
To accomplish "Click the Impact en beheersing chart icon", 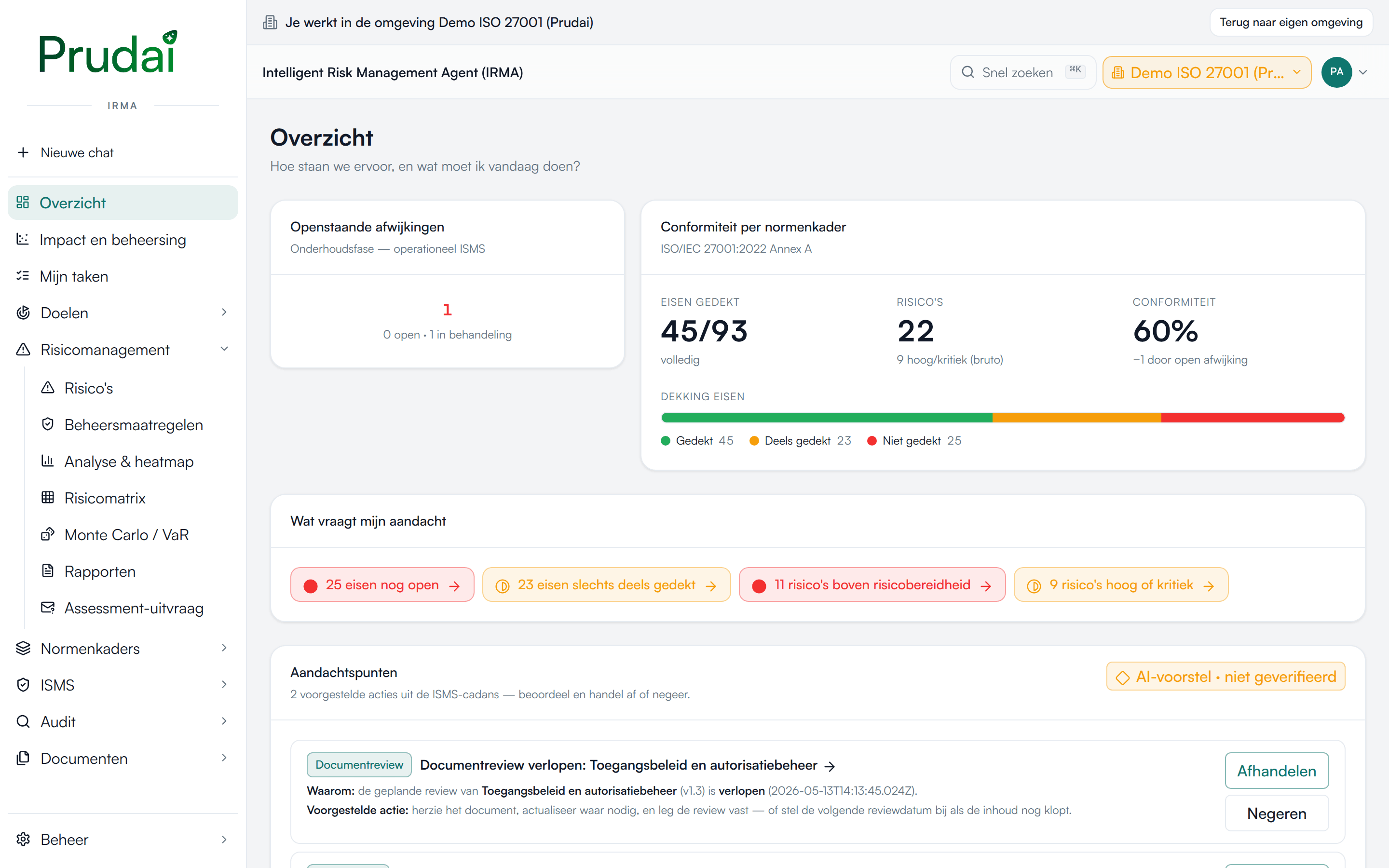I will point(22,239).
